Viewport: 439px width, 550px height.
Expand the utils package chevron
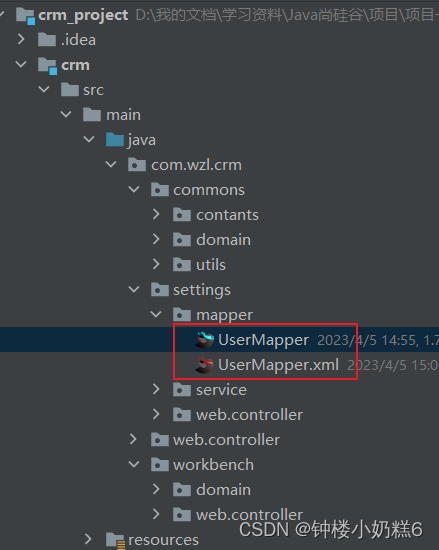156,264
